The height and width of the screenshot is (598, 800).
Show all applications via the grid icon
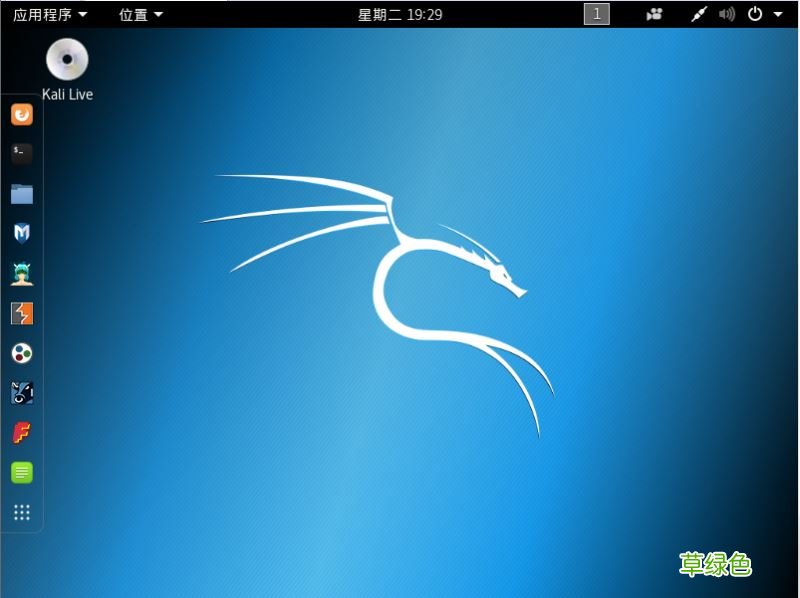click(21, 513)
